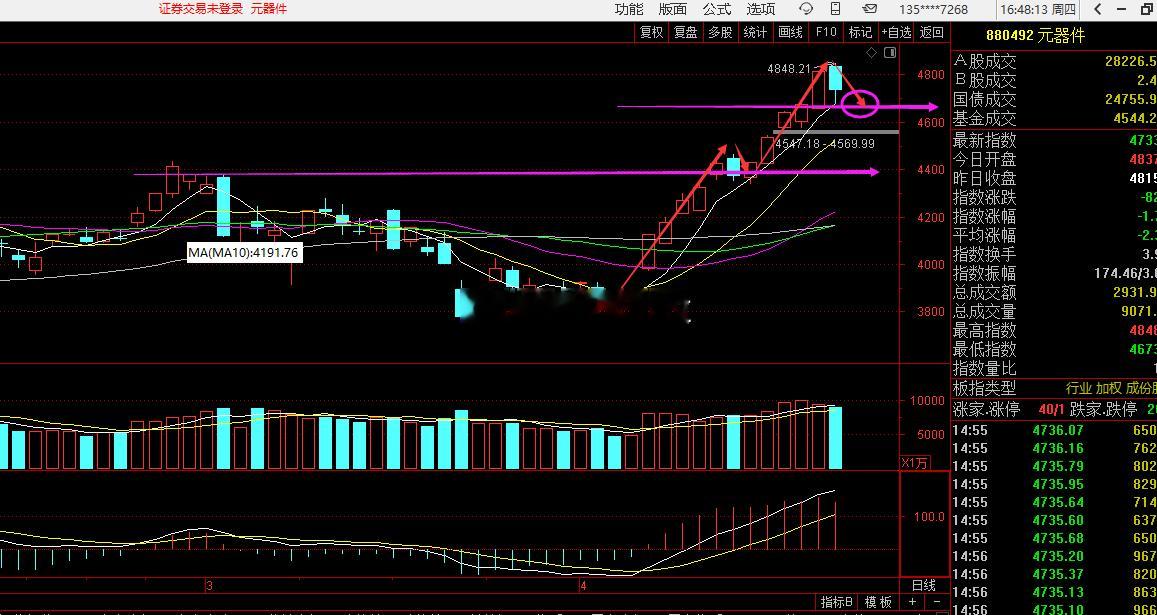Click the back chevron in title bar
This screenshot has height=615, width=1157.
[x=1098, y=9]
